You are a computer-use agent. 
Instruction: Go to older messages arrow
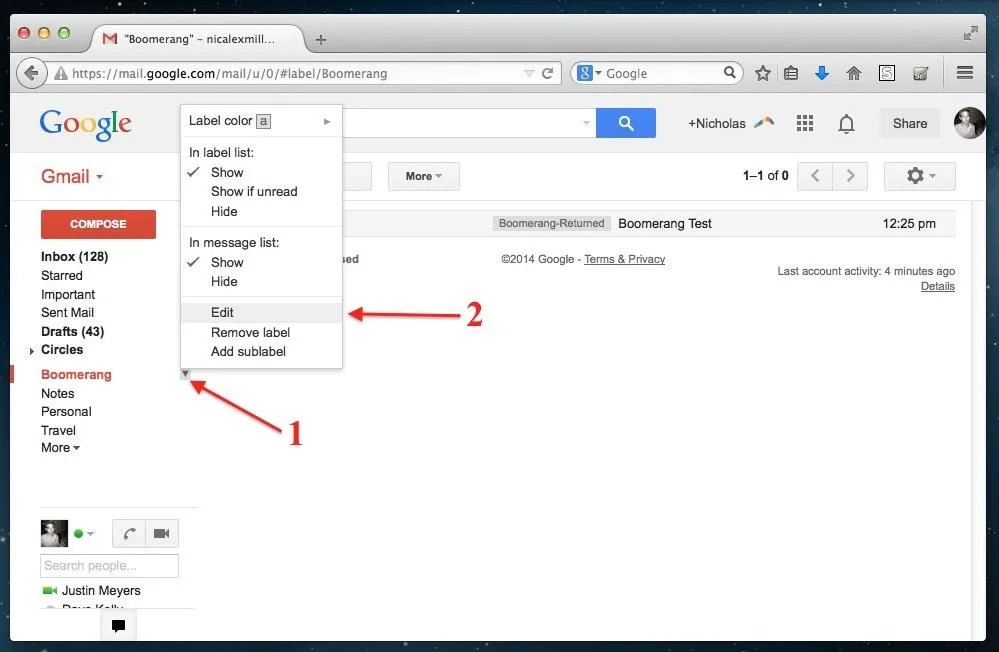click(x=850, y=176)
